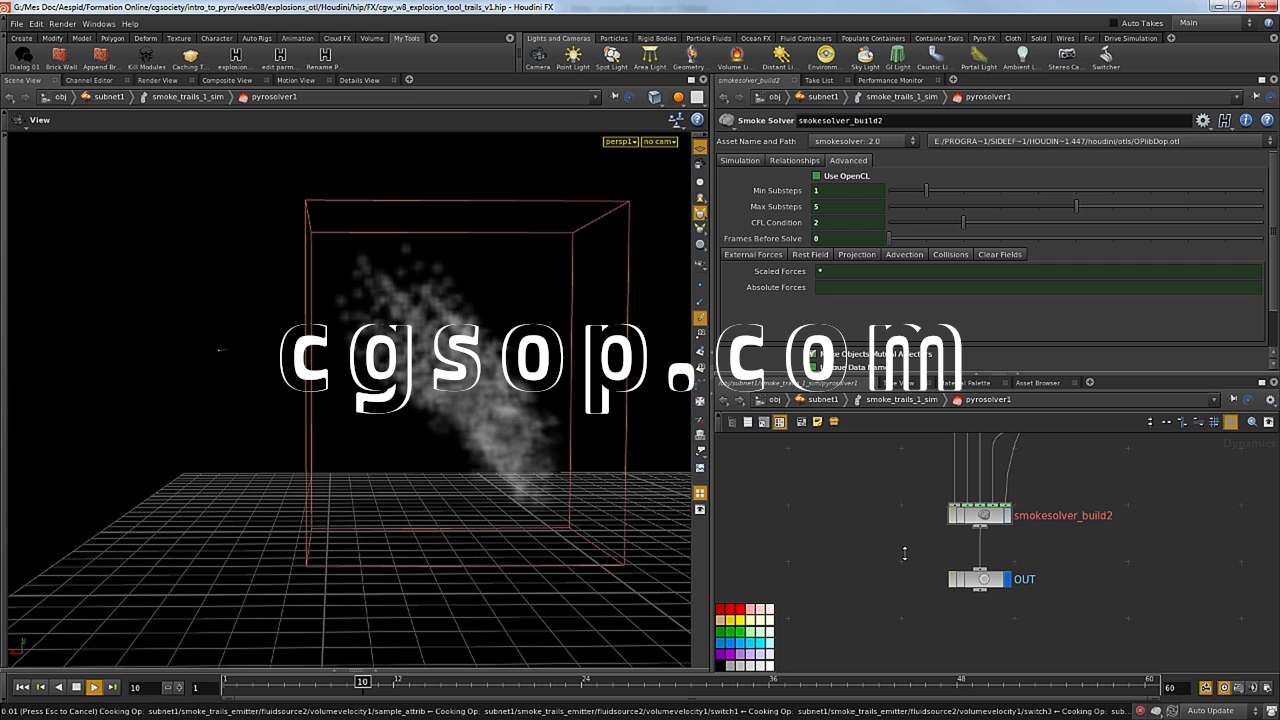The width and height of the screenshot is (1280, 720).
Task: Expand the network editor path dropdown
Action: [x=1215, y=400]
